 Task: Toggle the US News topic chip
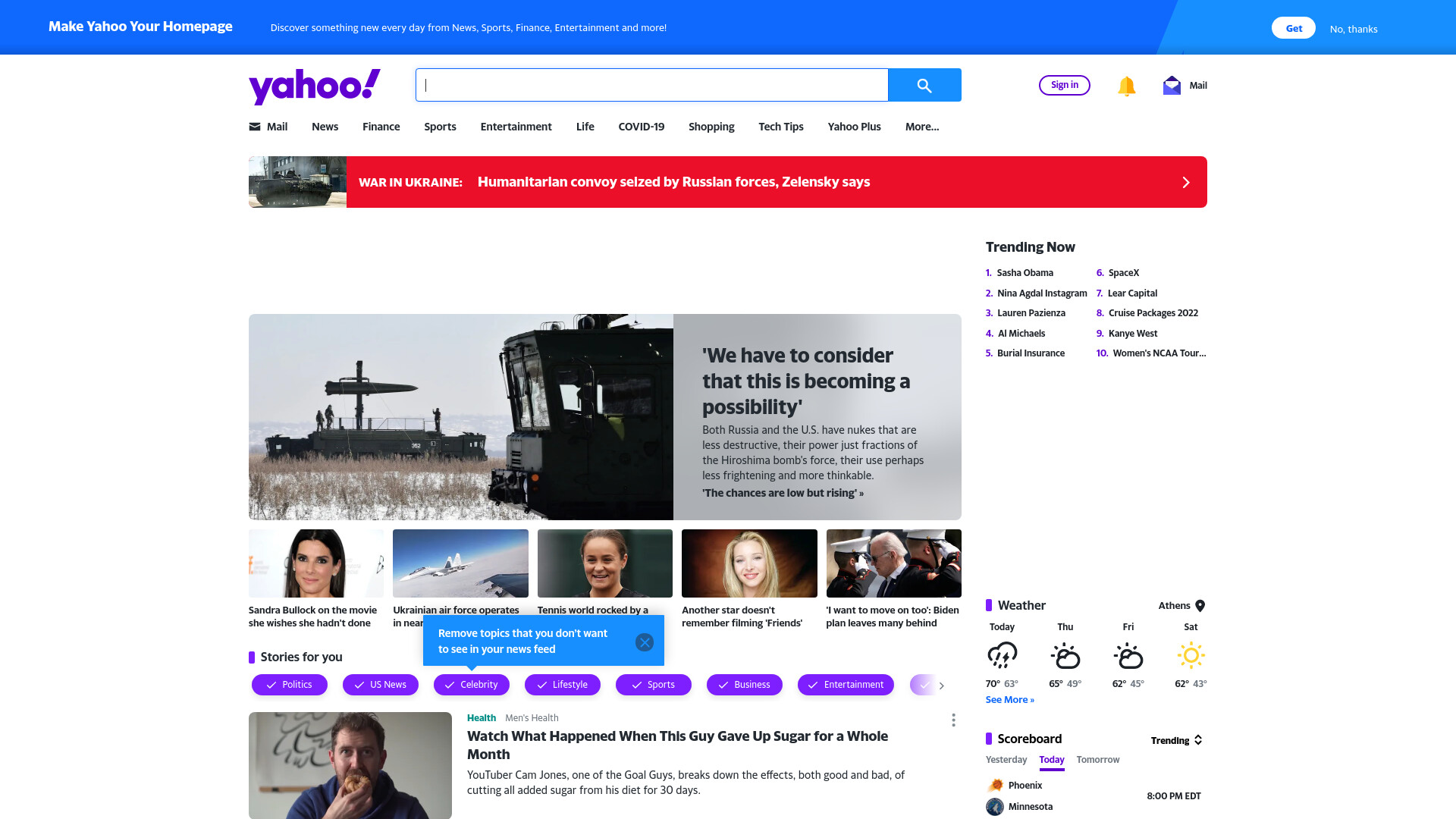[381, 685]
